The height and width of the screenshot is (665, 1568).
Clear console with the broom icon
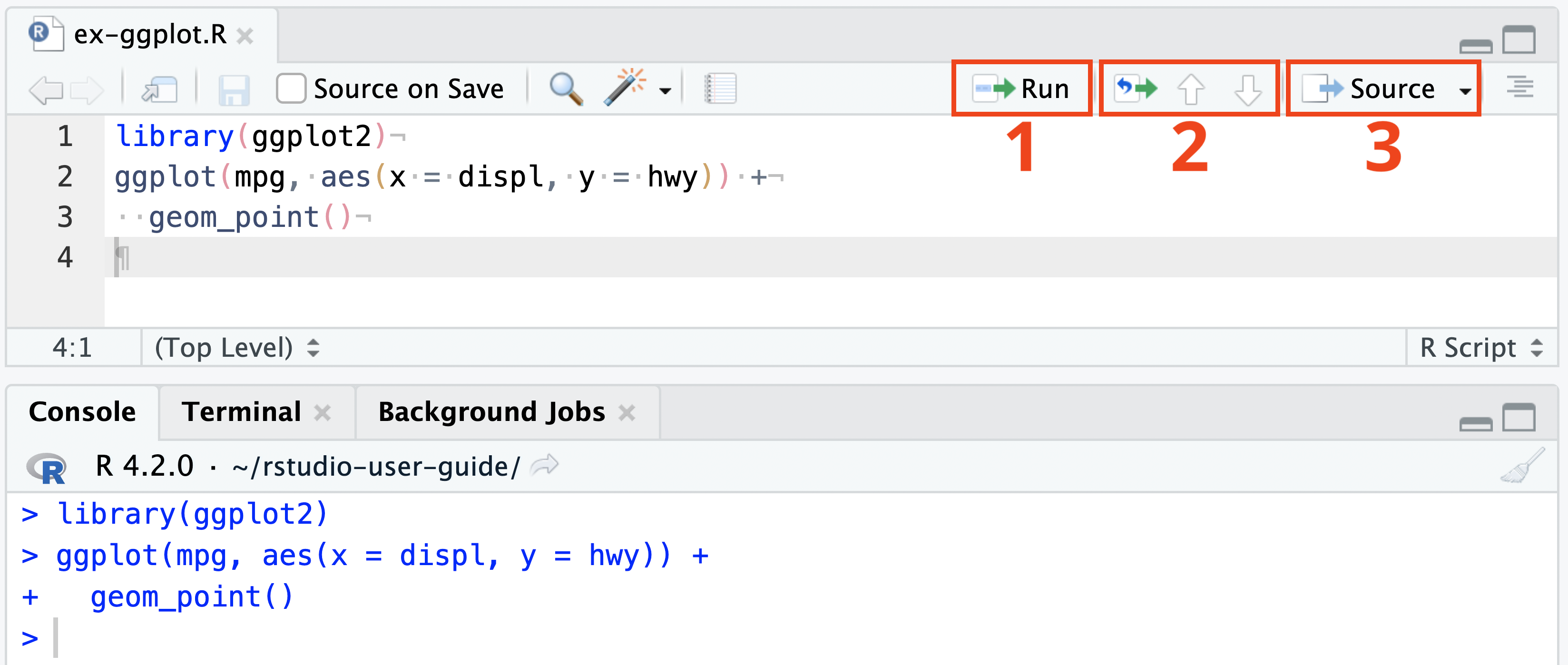tap(1522, 466)
